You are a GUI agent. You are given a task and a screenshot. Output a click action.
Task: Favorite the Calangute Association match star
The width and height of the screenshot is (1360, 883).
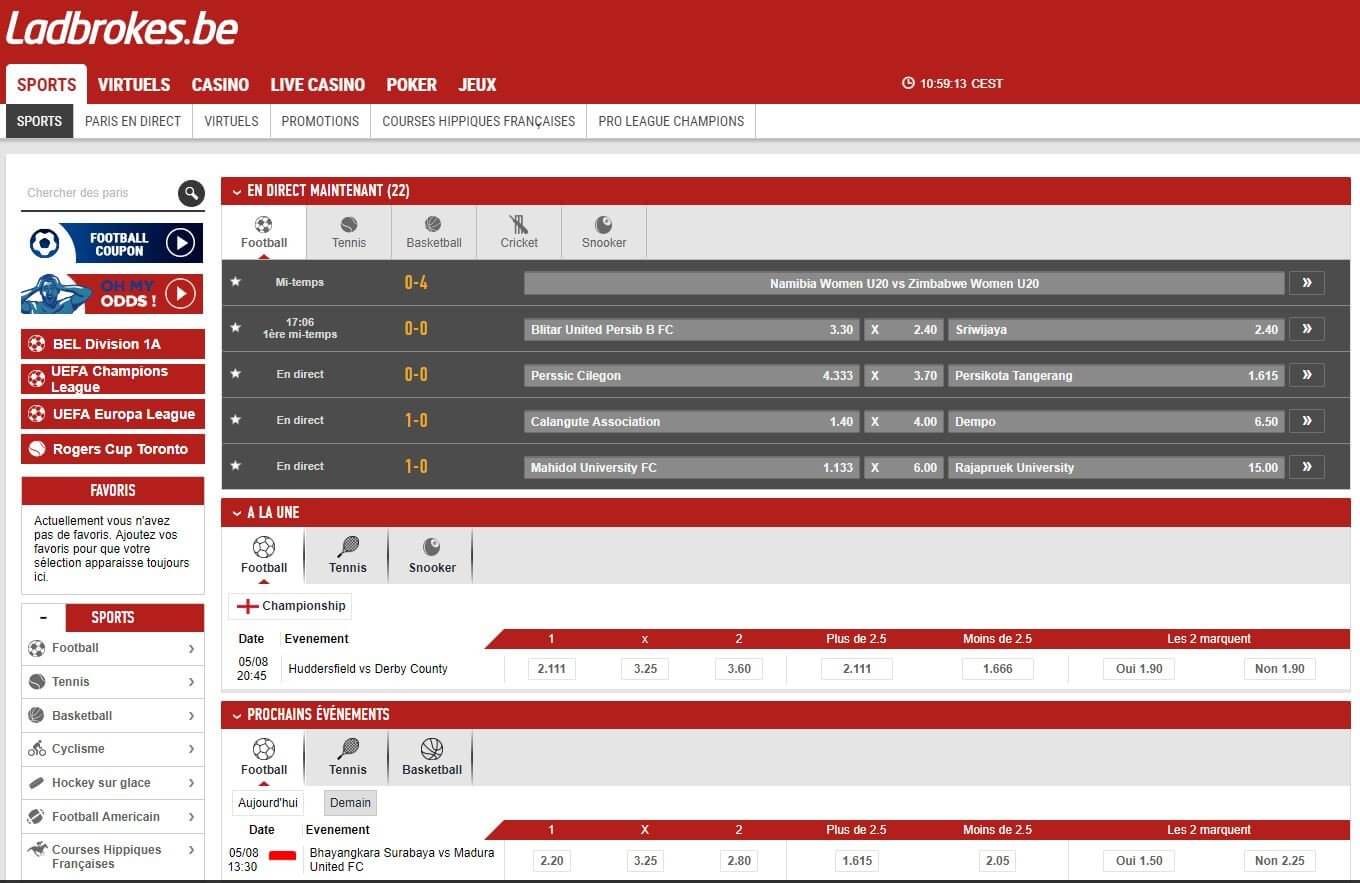click(236, 420)
